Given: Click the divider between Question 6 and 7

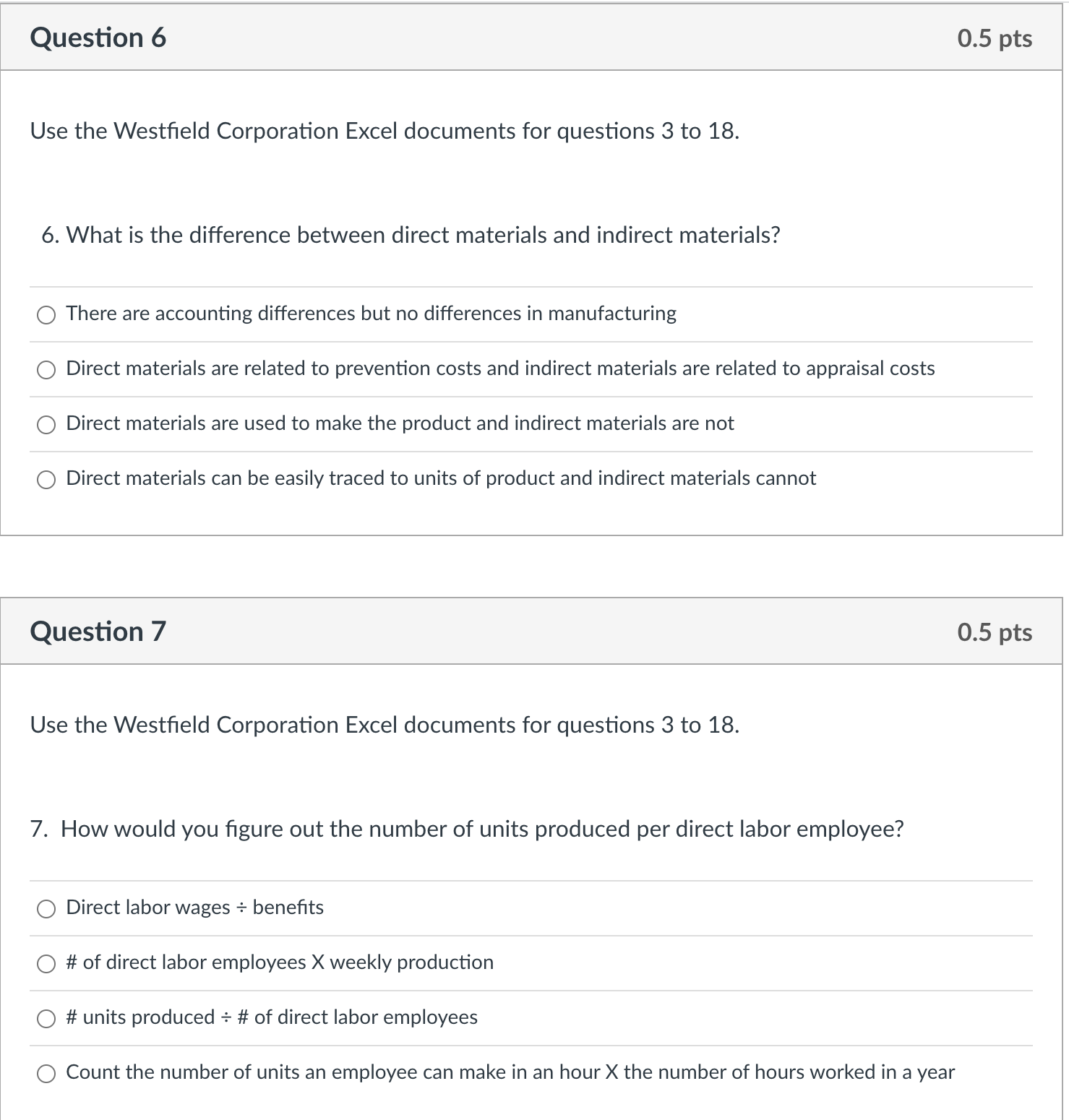Looking at the screenshot, I should pos(534,562).
